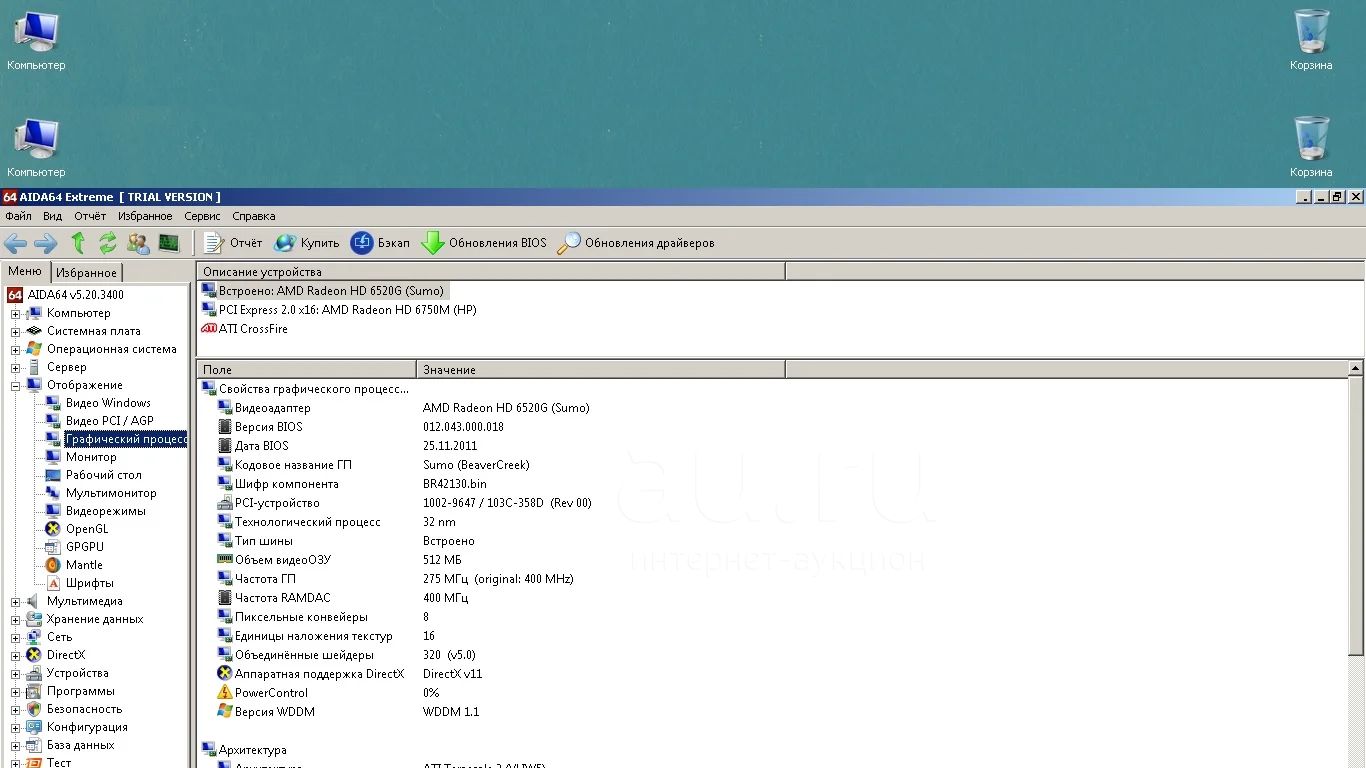Select the Шрифты tree item

(x=80, y=583)
